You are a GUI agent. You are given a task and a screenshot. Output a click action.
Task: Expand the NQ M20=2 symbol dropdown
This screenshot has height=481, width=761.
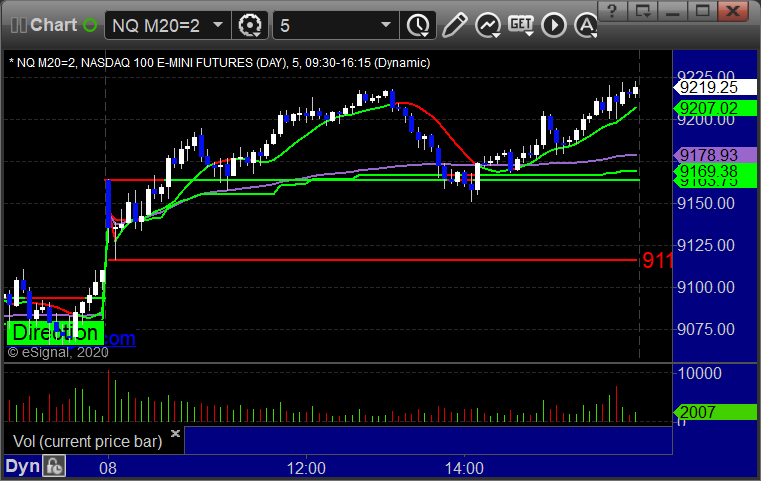218,25
